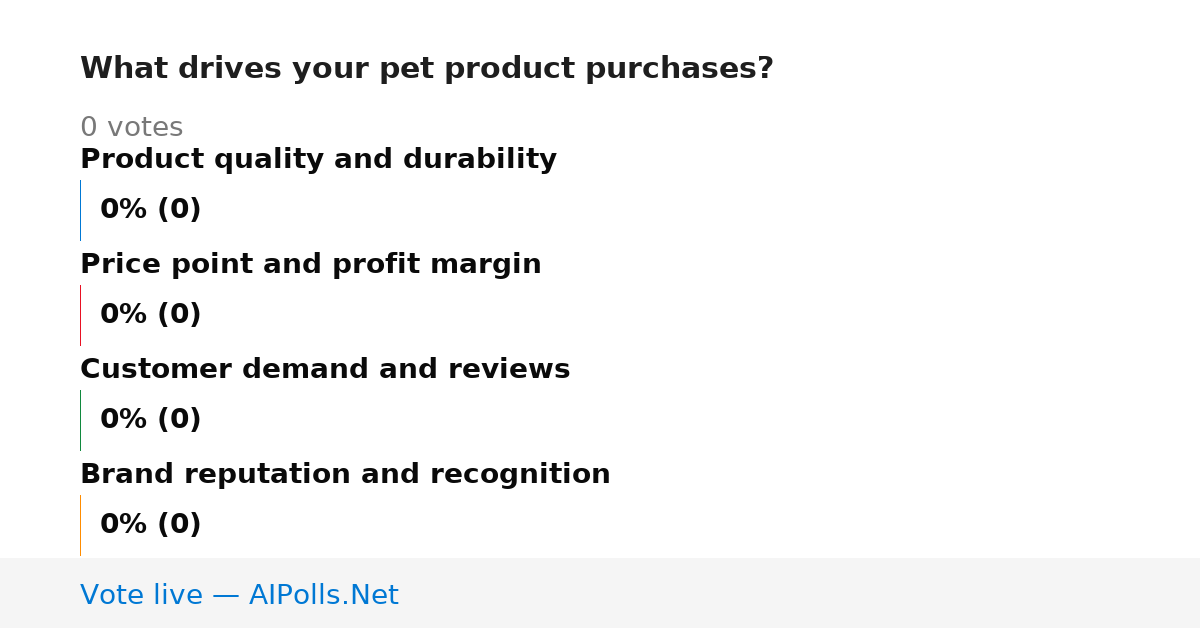This screenshot has height=628, width=1200.
Task: Click the 0% (0) result under Product quality
Action: point(151,210)
